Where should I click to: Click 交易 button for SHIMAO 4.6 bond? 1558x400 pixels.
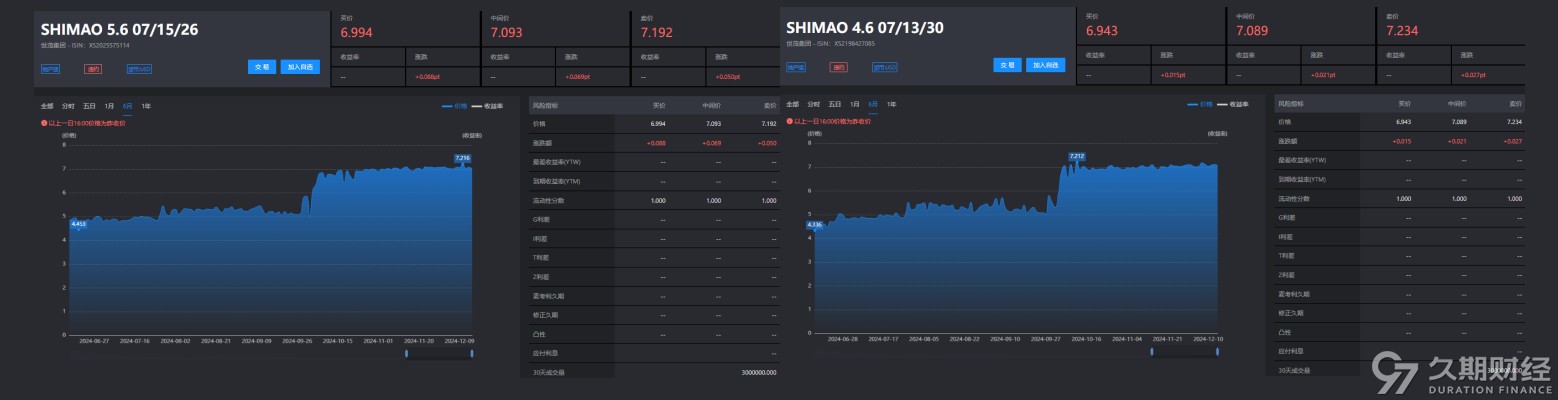pyautogui.click(x=1007, y=65)
